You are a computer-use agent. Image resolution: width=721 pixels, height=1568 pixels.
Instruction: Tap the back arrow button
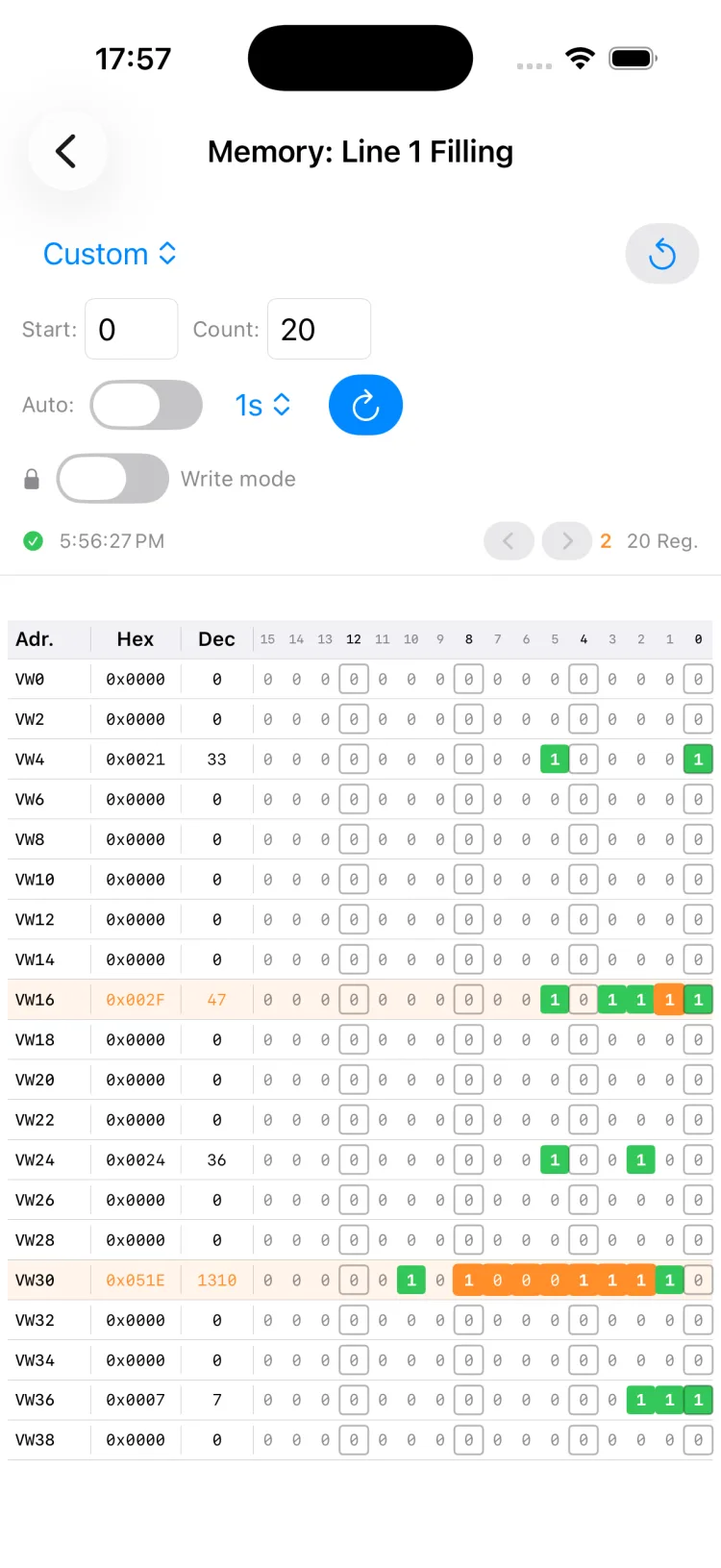click(x=66, y=151)
